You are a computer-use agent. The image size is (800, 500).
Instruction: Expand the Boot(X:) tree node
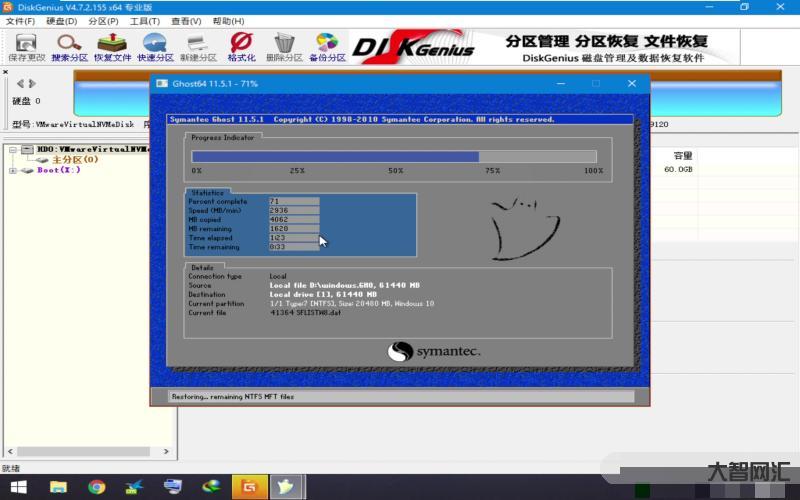click(x=13, y=170)
